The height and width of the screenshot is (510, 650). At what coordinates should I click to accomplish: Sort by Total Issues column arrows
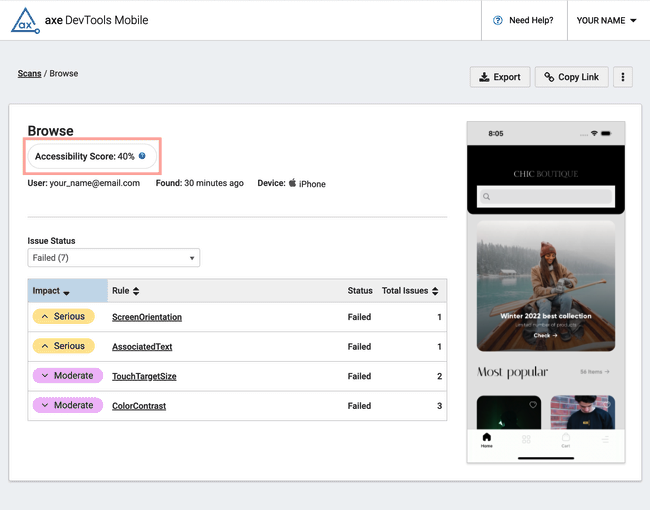tap(435, 291)
